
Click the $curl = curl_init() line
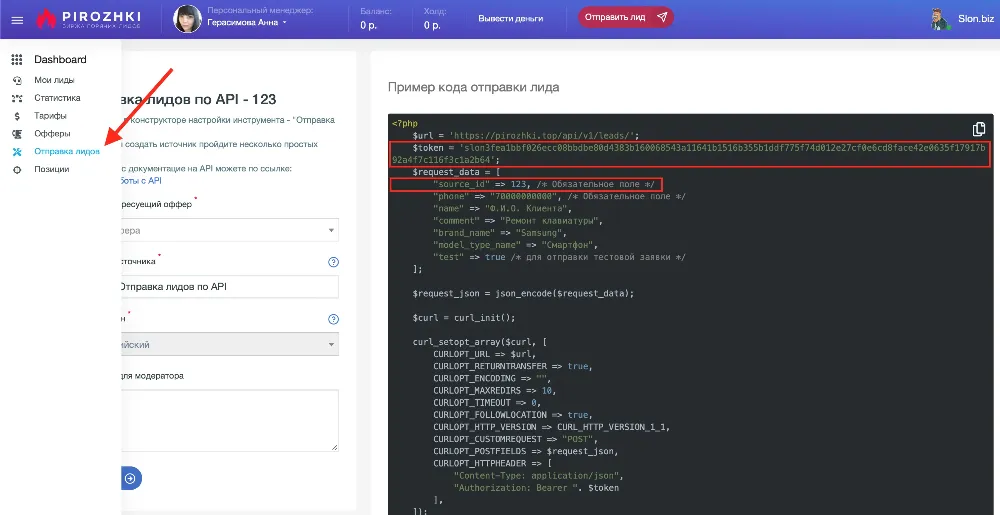pyautogui.click(x=464, y=317)
